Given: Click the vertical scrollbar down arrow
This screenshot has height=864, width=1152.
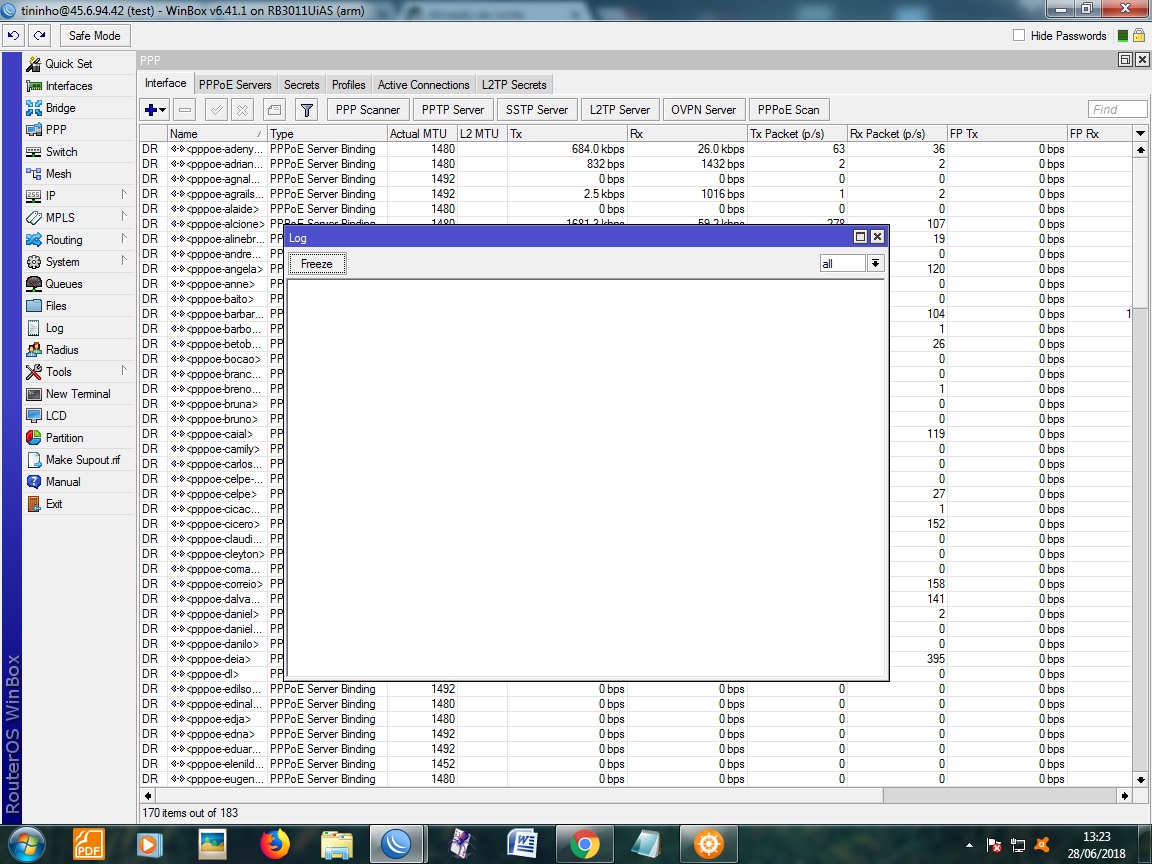Looking at the screenshot, I should [x=1140, y=780].
